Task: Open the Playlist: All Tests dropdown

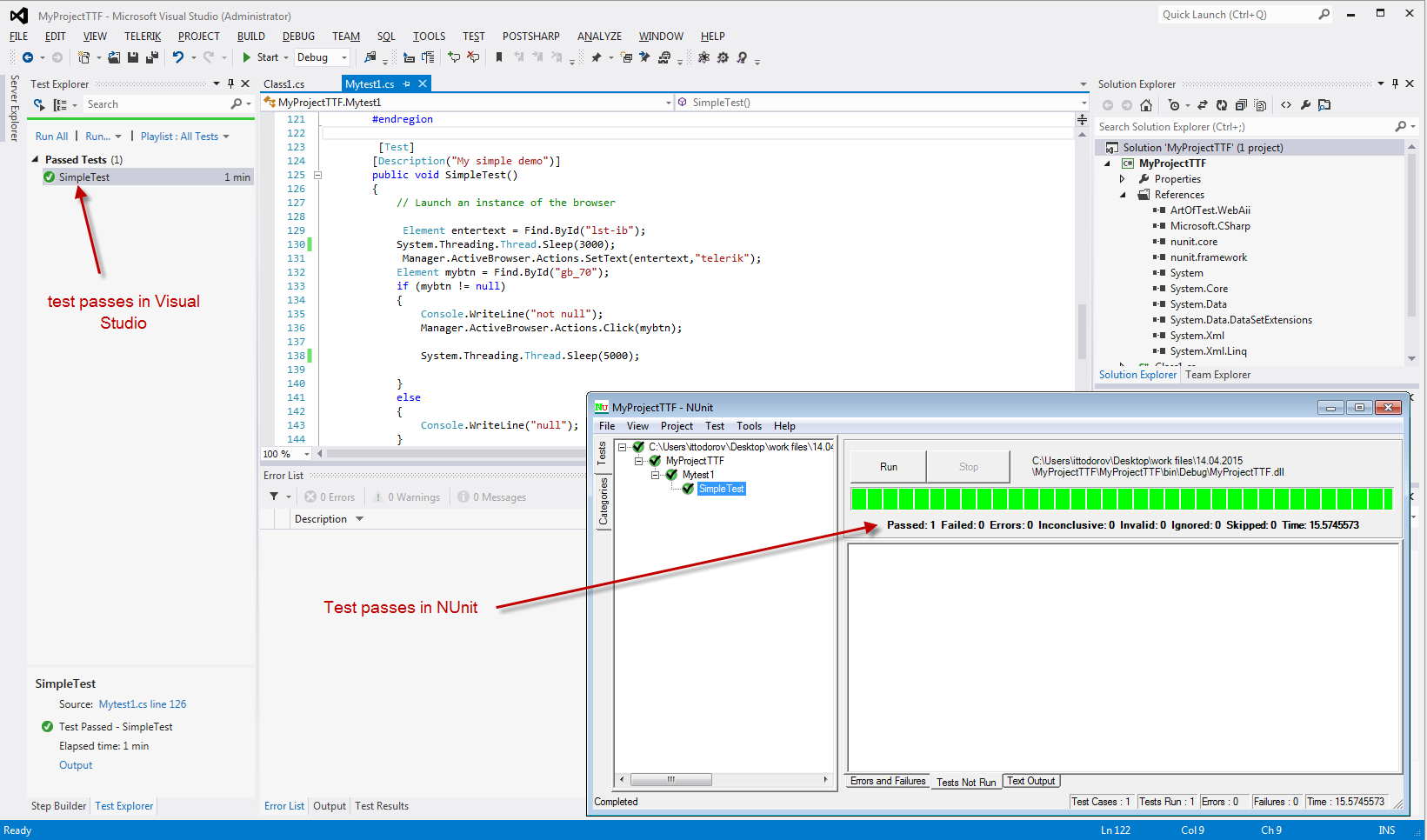Action: click(184, 137)
